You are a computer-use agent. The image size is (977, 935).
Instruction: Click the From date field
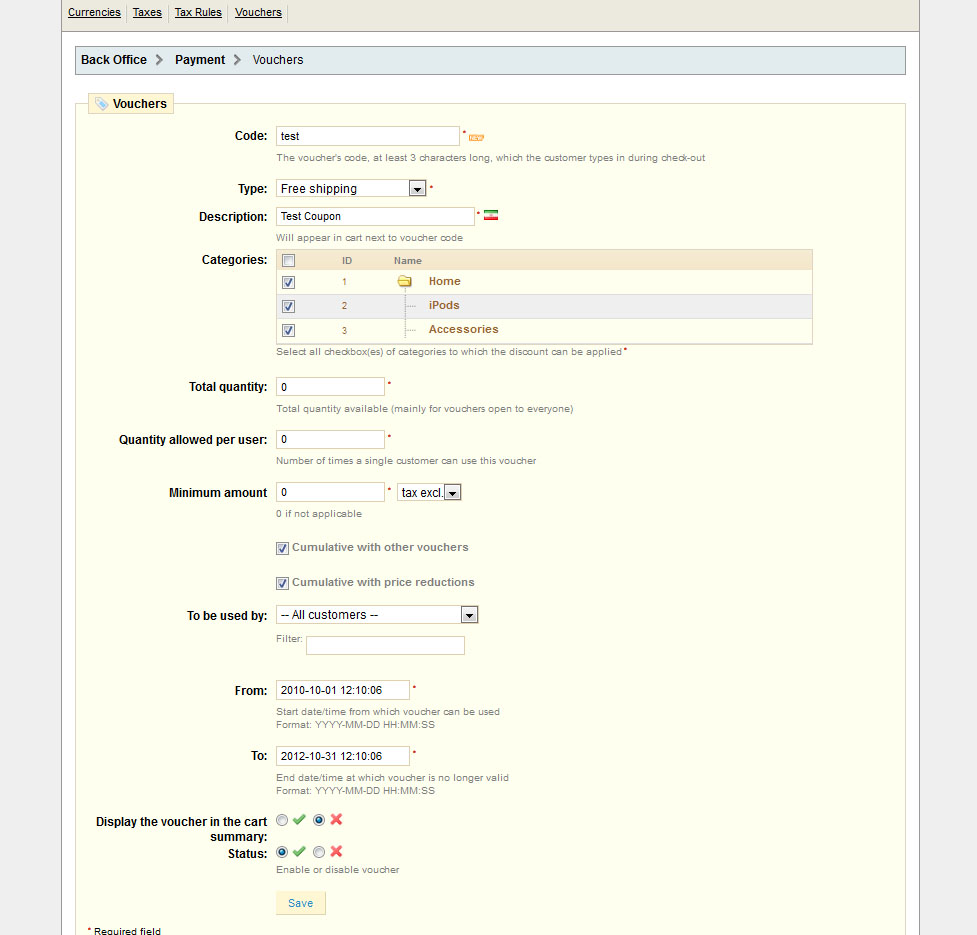coord(343,690)
